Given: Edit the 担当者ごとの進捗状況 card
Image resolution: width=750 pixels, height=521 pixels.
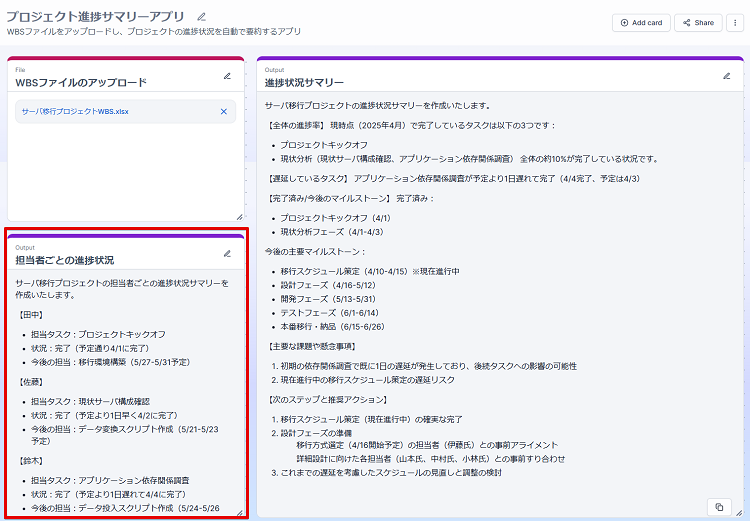Looking at the screenshot, I should [227, 254].
